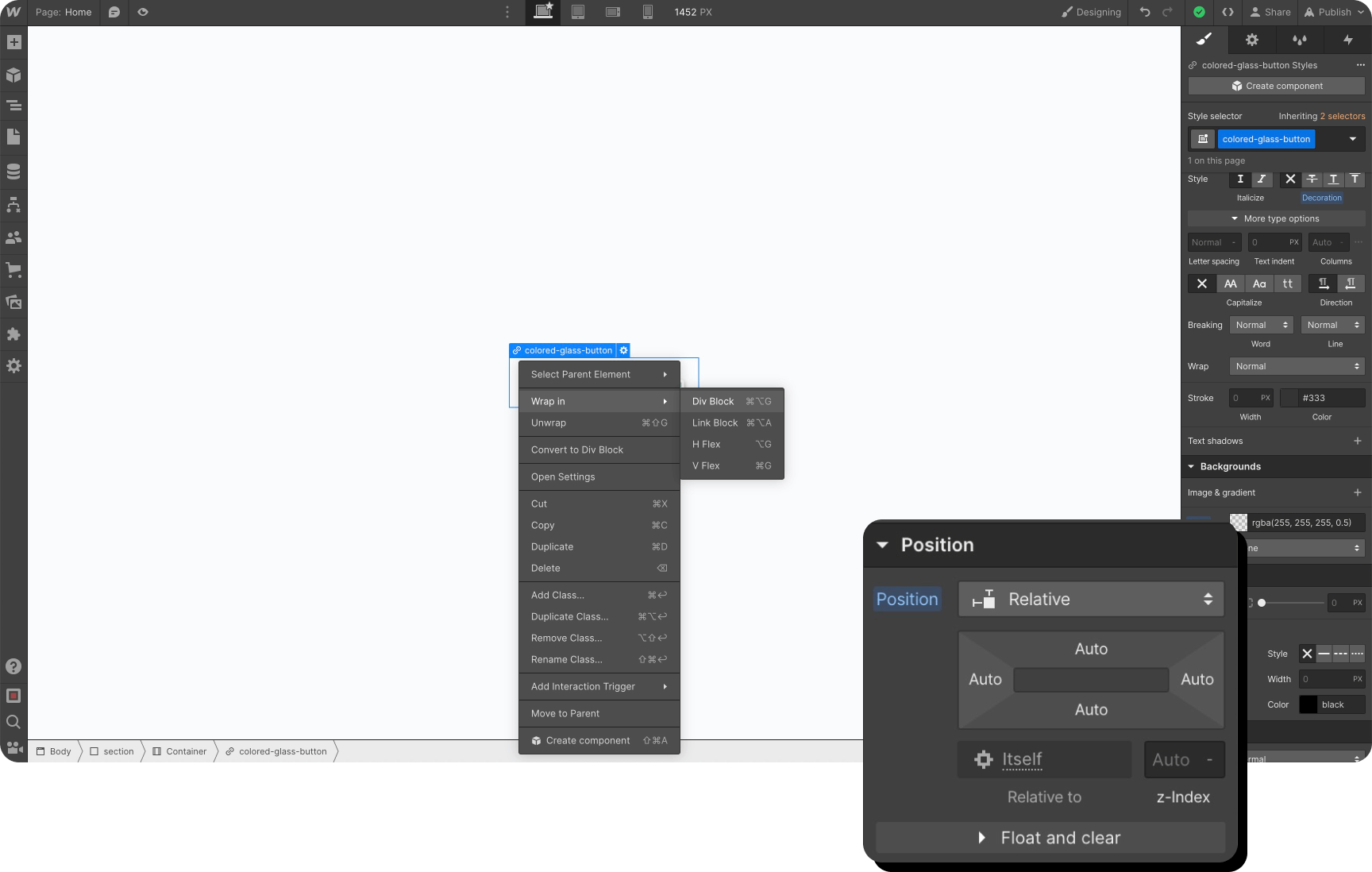Choose Wrap in from context menu
The height and width of the screenshot is (872, 1372).
tap(548, 401)
